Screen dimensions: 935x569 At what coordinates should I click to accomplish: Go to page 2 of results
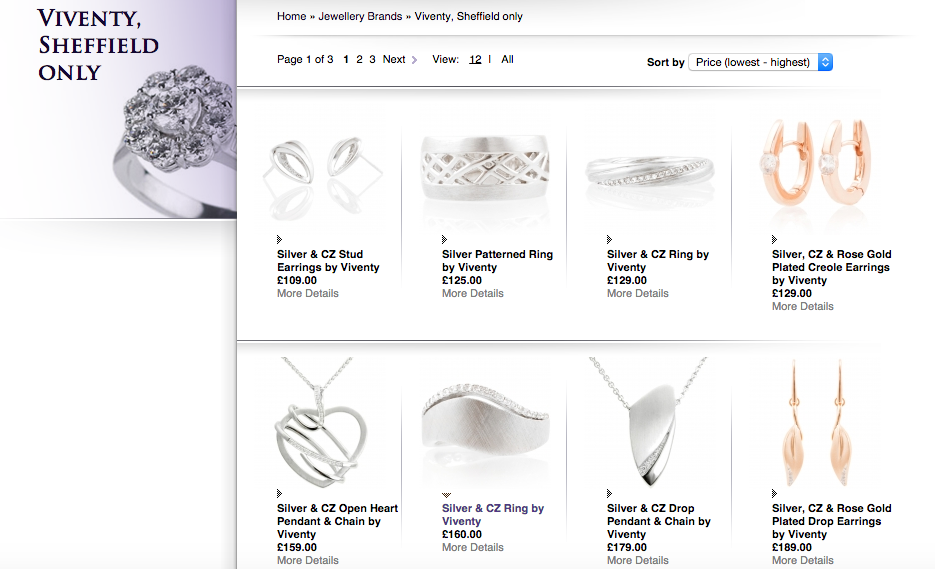359,59
